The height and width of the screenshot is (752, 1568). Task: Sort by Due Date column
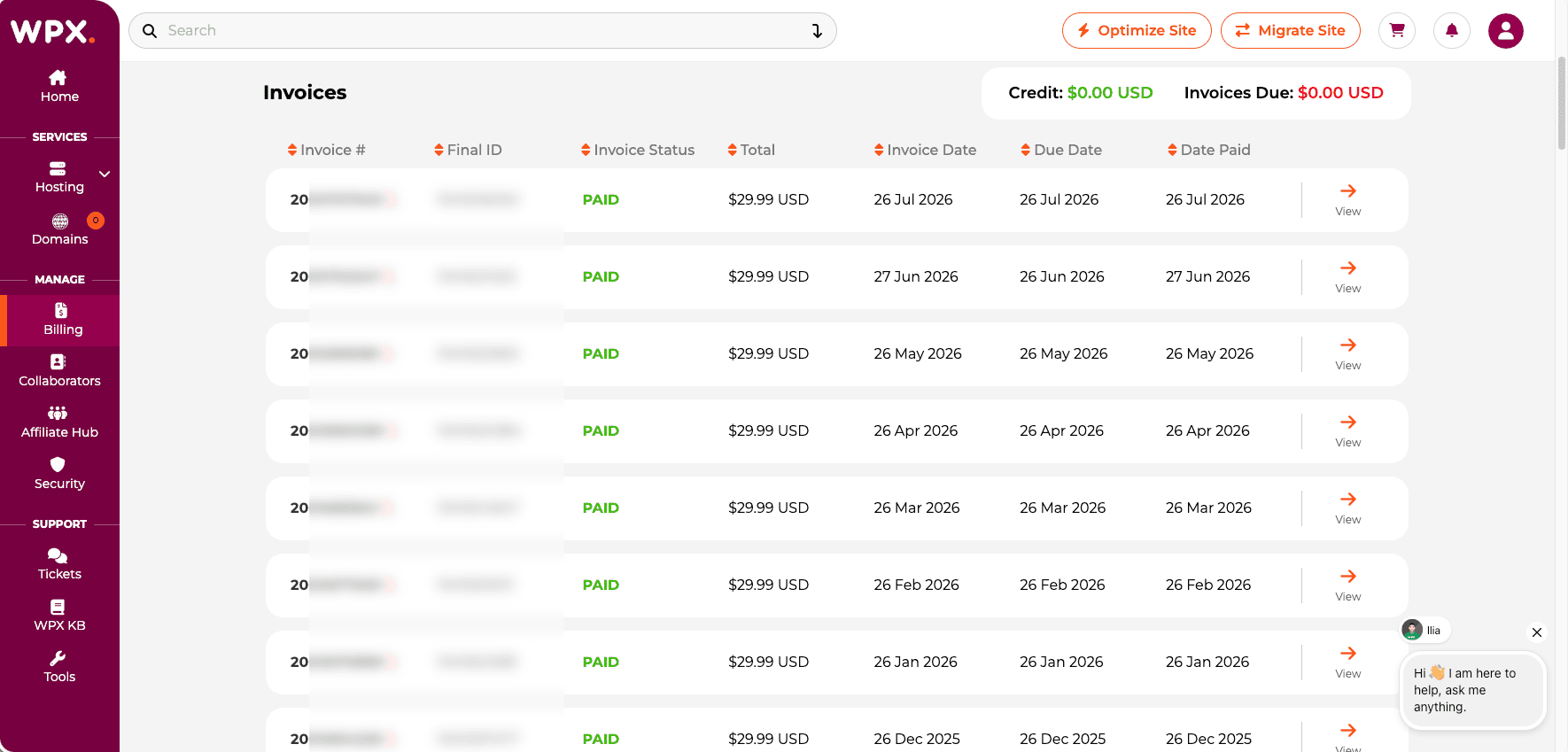point(1061,150)
